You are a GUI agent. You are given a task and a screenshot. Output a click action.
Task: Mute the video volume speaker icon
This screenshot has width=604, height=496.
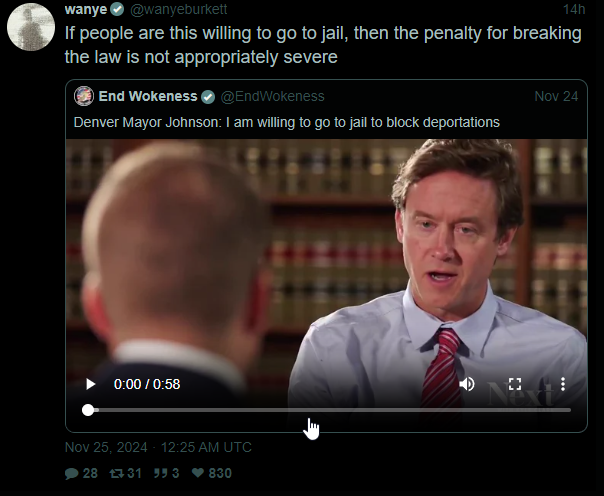pyautogui.click(x=467, y=384)
